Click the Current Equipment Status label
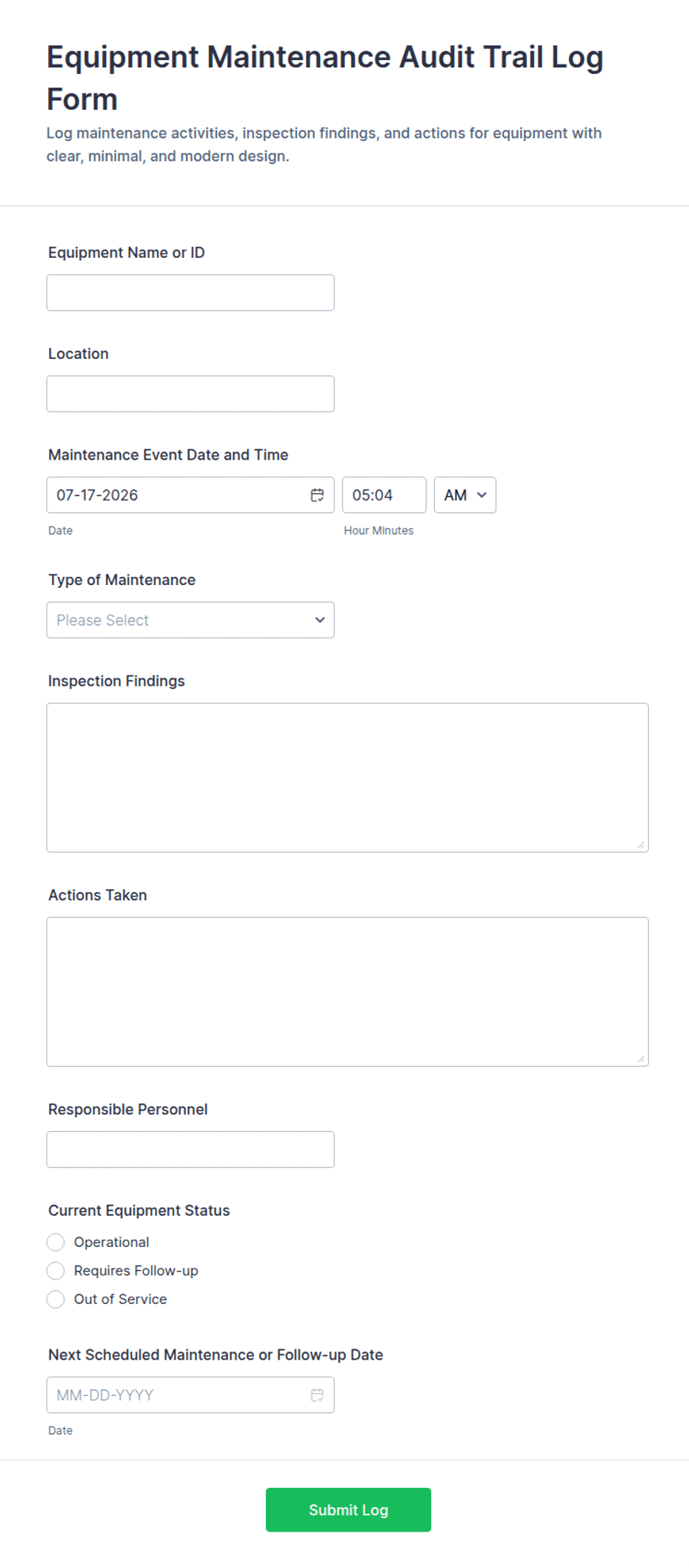Viewport: 689px width, 1568px height. pos(139,1211)
